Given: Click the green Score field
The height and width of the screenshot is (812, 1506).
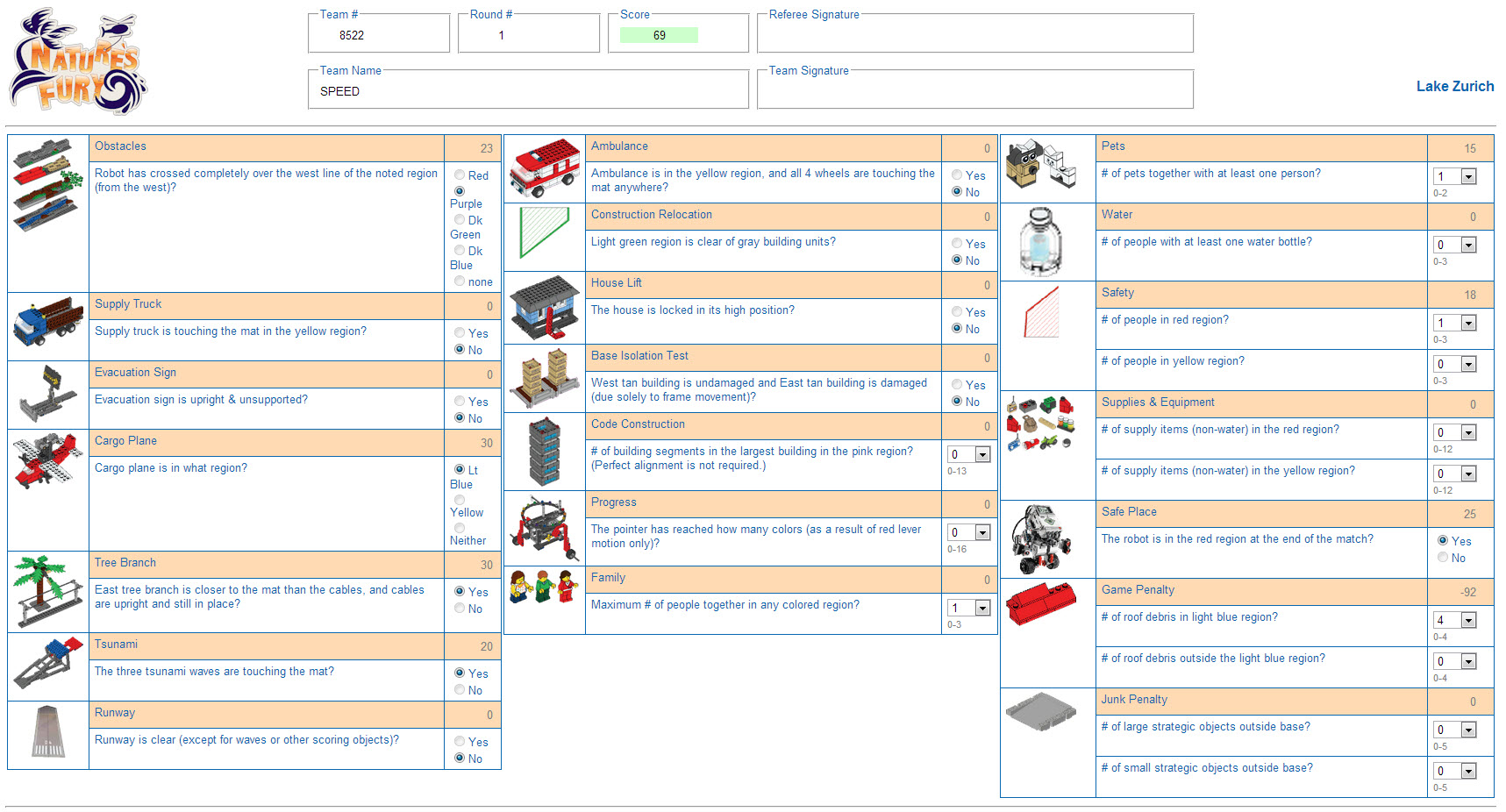Looking at the screenshot, I should coord(659,35).
